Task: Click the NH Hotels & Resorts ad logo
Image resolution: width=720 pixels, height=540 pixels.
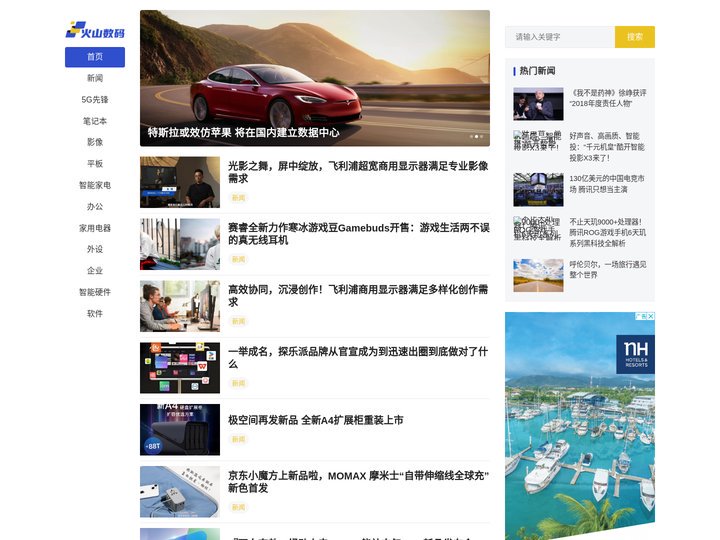Action: point(636,354)
